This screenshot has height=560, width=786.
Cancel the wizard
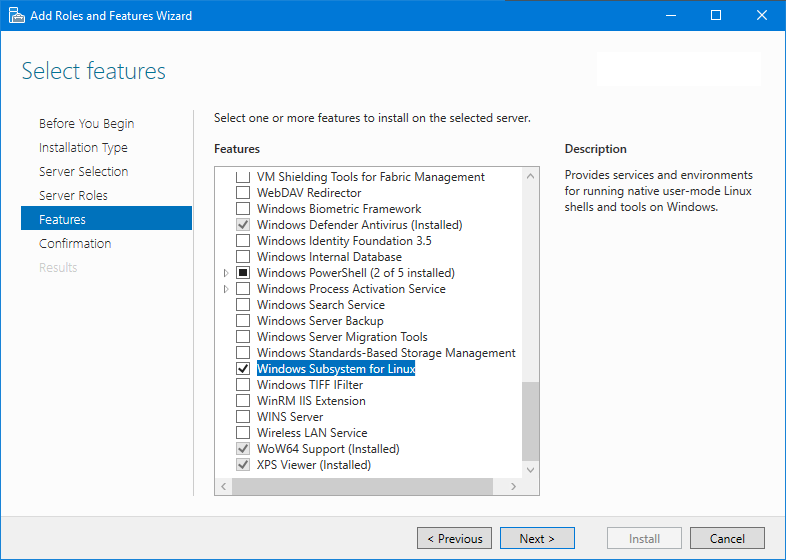(x=727, y=539)
